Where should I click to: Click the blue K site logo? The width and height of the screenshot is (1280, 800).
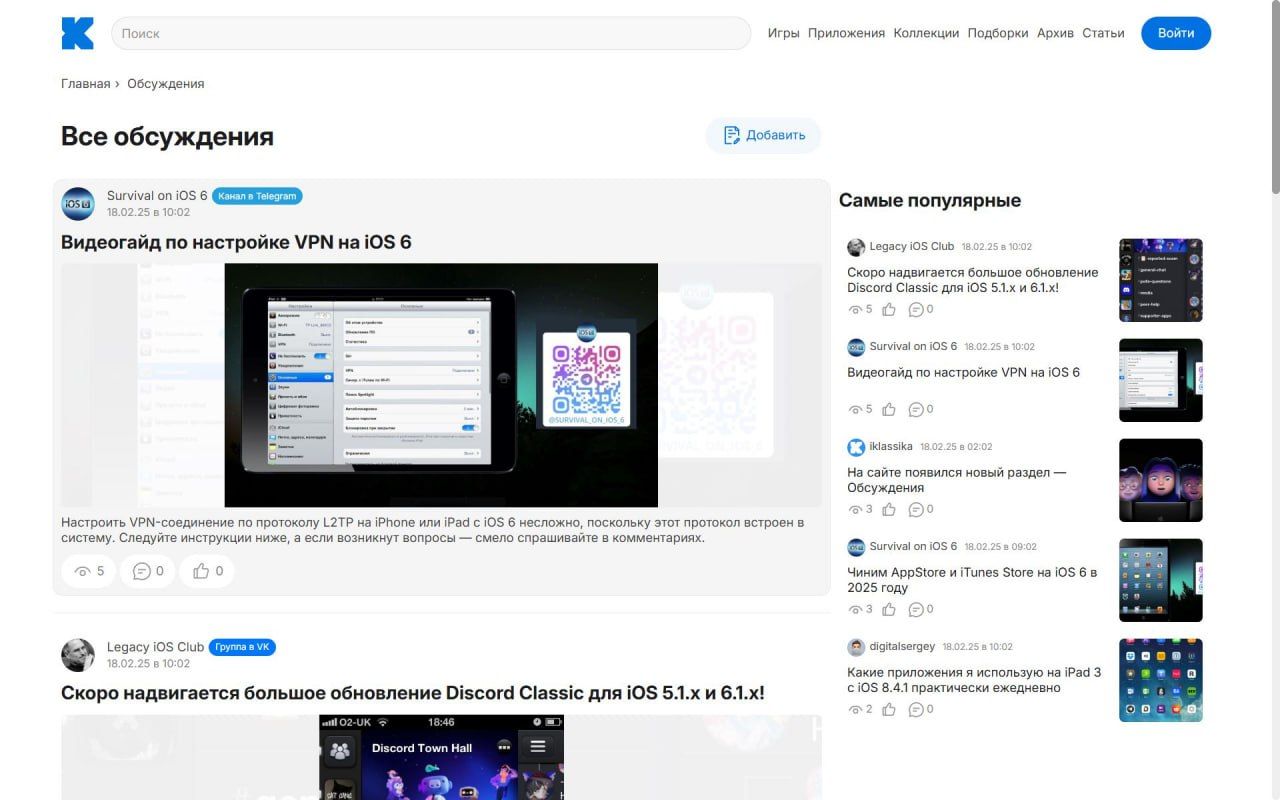(x=77, y=33)
